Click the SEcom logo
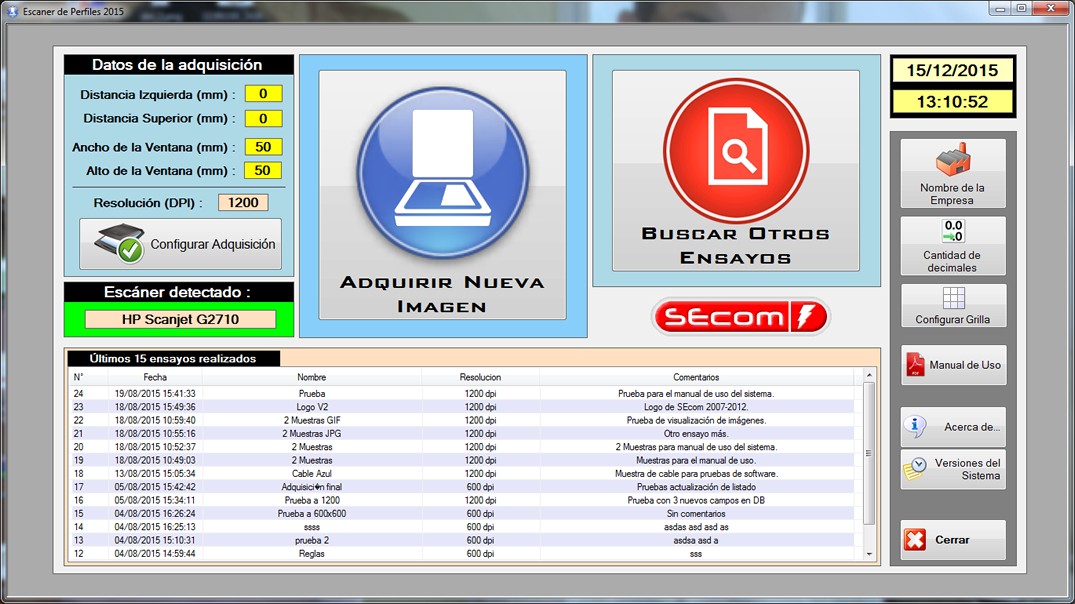Image resolution: width=1075 pixels, height=604 pixels. point(740,318)
